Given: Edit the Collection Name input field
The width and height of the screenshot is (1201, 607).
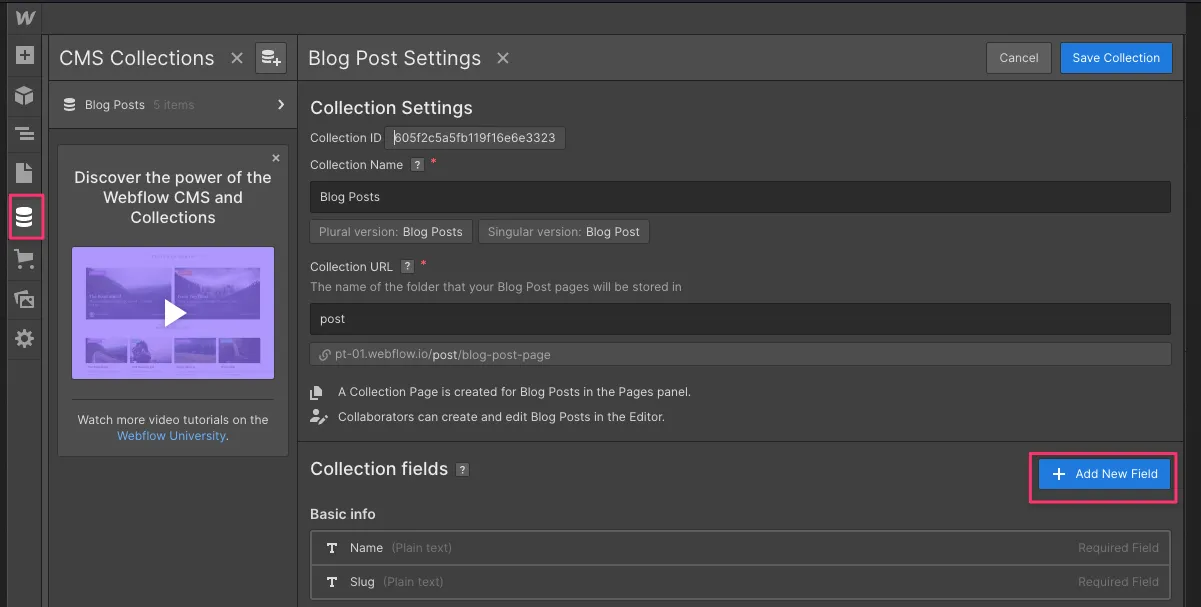Looking at the screenshot, I should pyautogui.click(x=740, y=197).
